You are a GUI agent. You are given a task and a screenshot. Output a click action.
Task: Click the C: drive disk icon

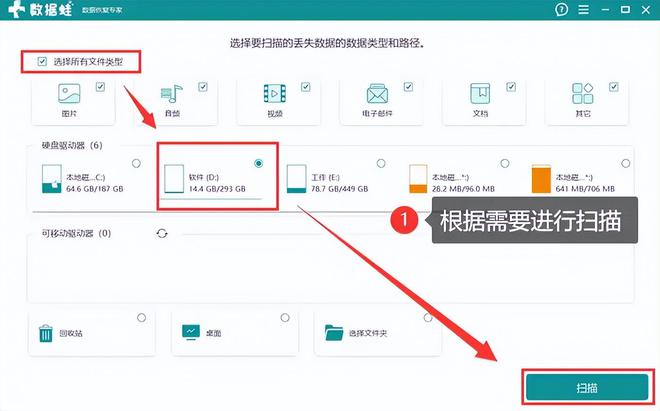pyautogui.click(x=51, y=179)
